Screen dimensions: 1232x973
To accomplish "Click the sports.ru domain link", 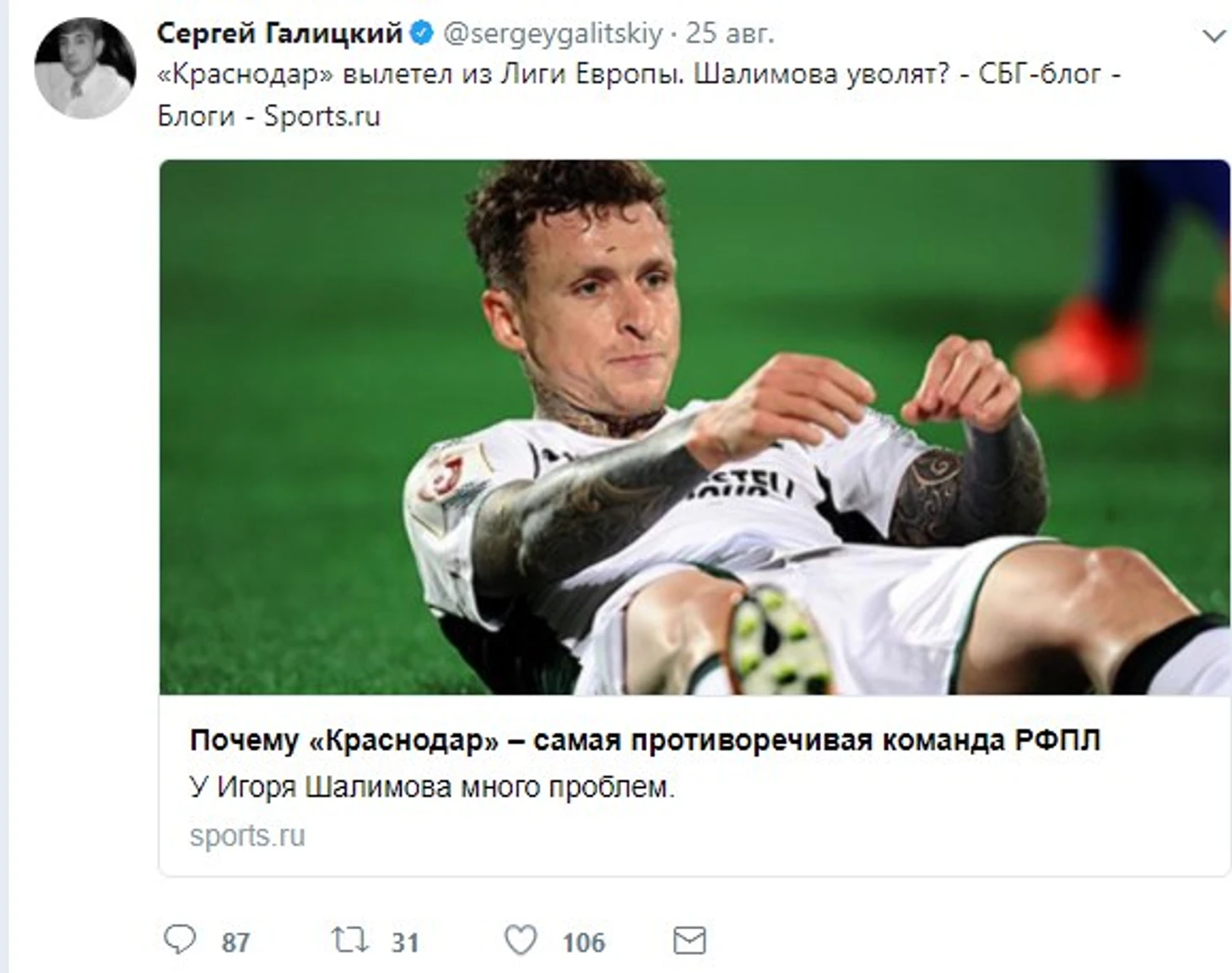I will tap(247, 835).
